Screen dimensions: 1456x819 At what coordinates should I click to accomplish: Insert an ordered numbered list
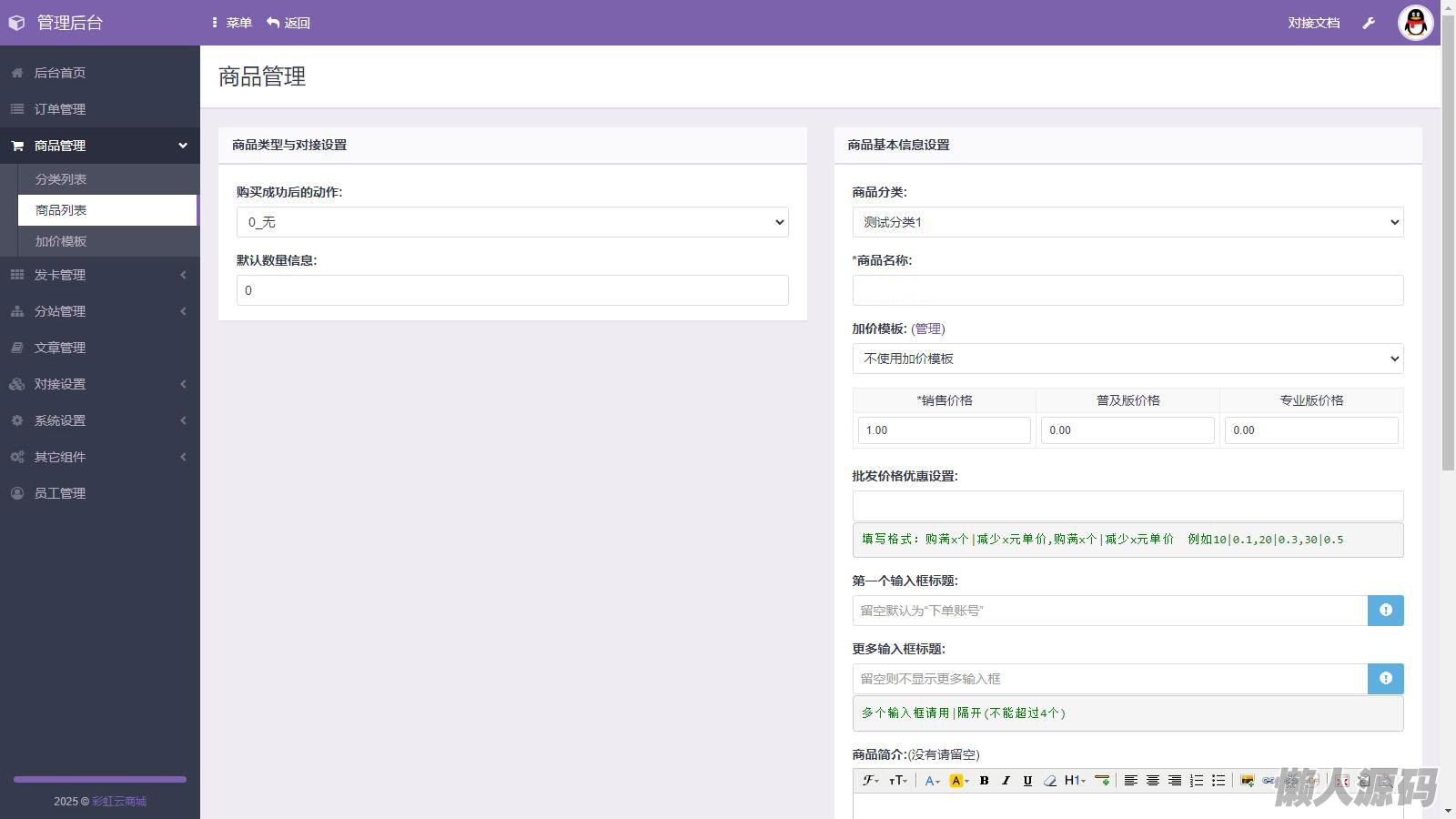(1197, 781)
